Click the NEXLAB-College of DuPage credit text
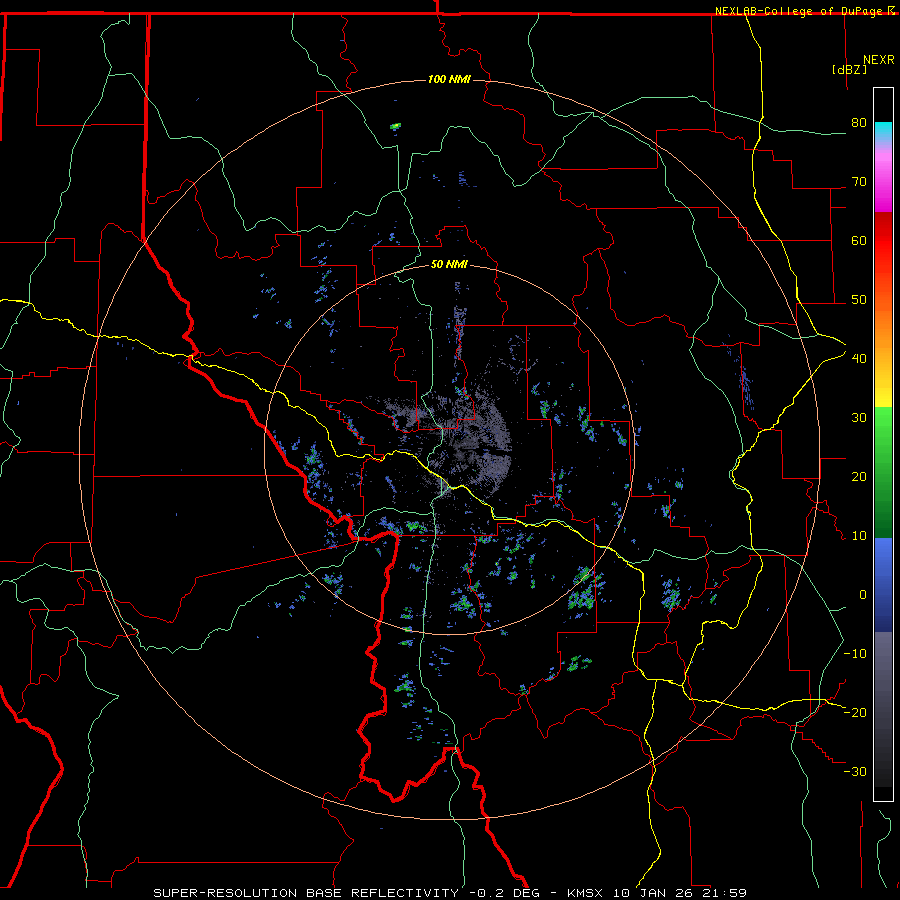Image resolution: width=900 pixels, height=900 pixels. [x=799, y=11]
